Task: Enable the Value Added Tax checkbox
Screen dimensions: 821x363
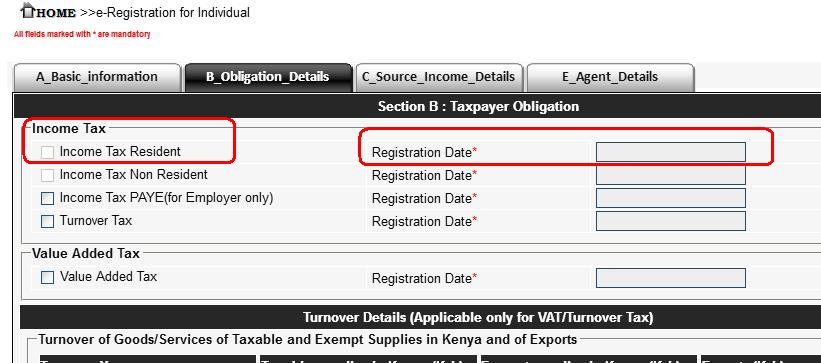Action: 48,278
